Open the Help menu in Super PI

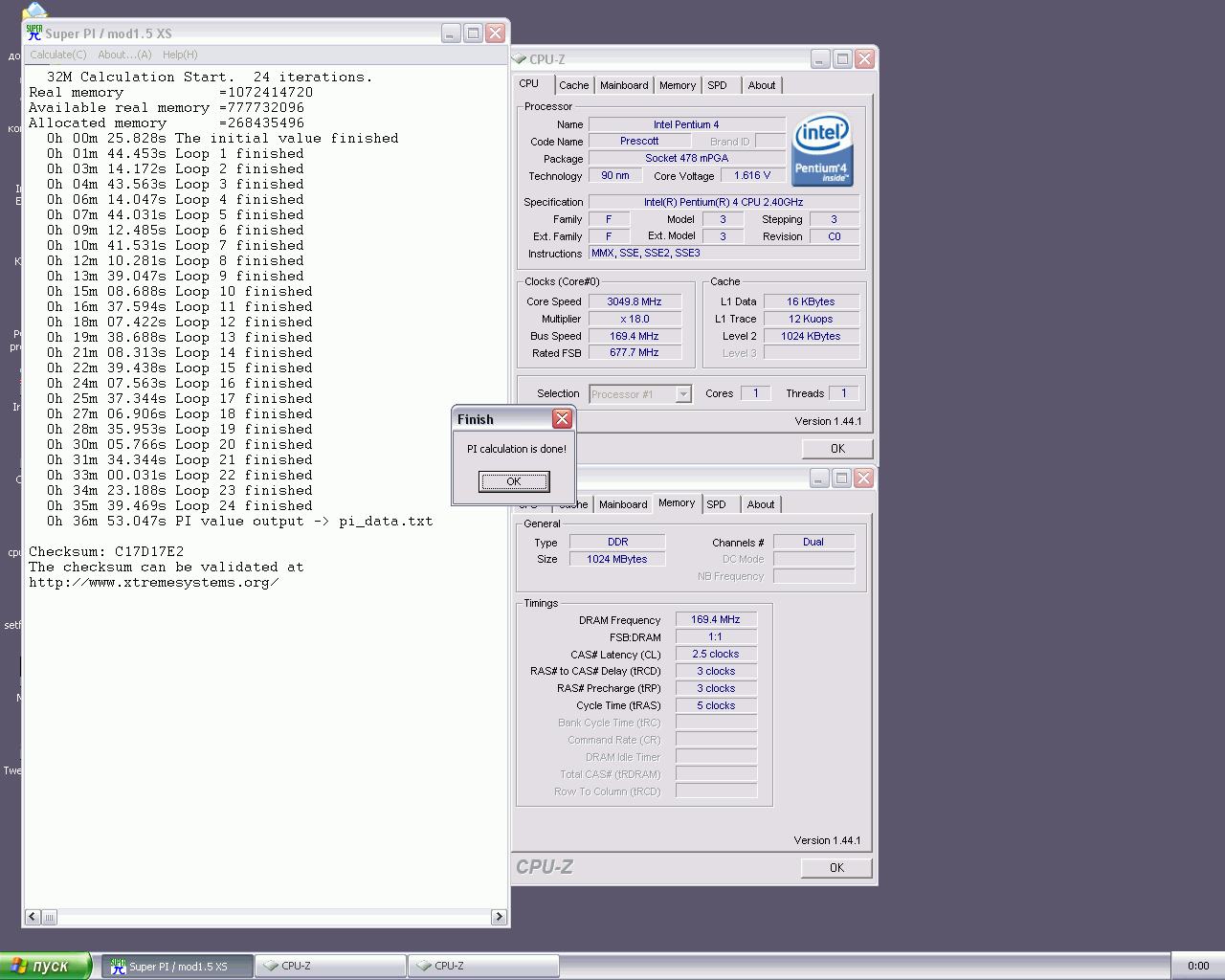[180, 55]
